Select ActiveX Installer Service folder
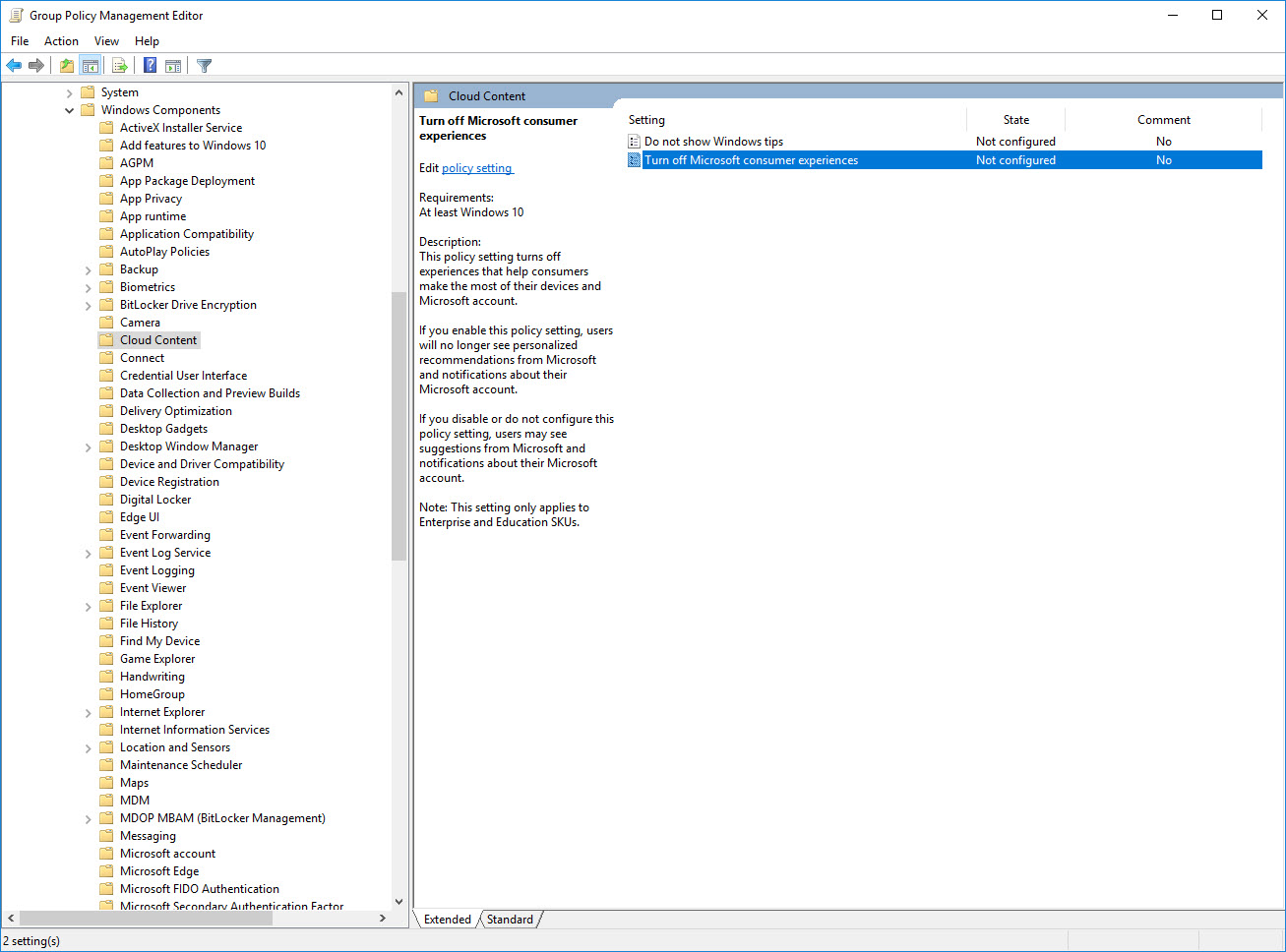Screen dimensions: 1286x952 click(x=181, y=128)
